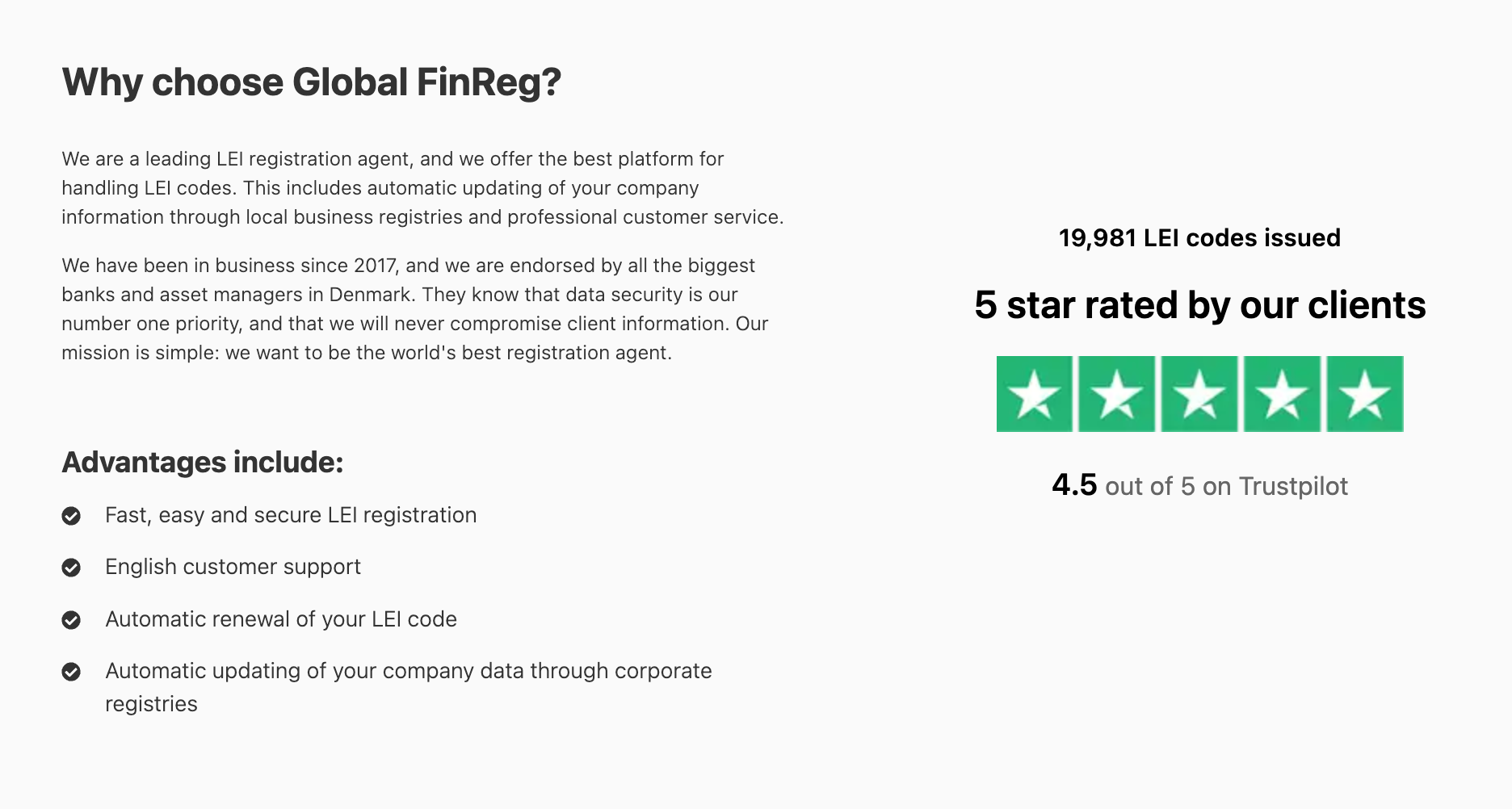The image size is (1512, 809).
Task: Click 'Automatic renewal of your LEI code' text
Action: tap(281, 619)
